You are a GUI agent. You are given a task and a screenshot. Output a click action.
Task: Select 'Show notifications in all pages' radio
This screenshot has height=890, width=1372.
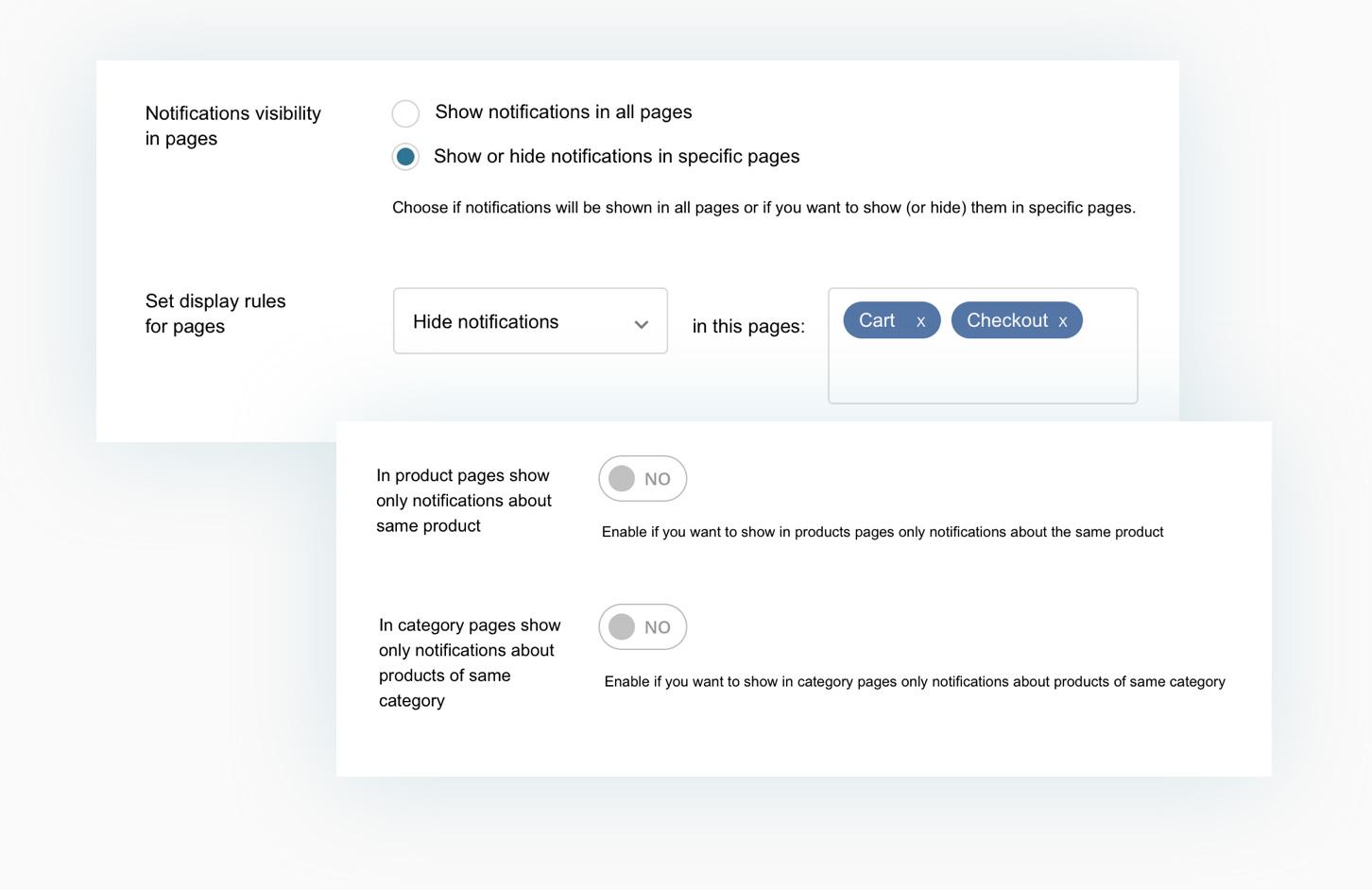[405, 113]
